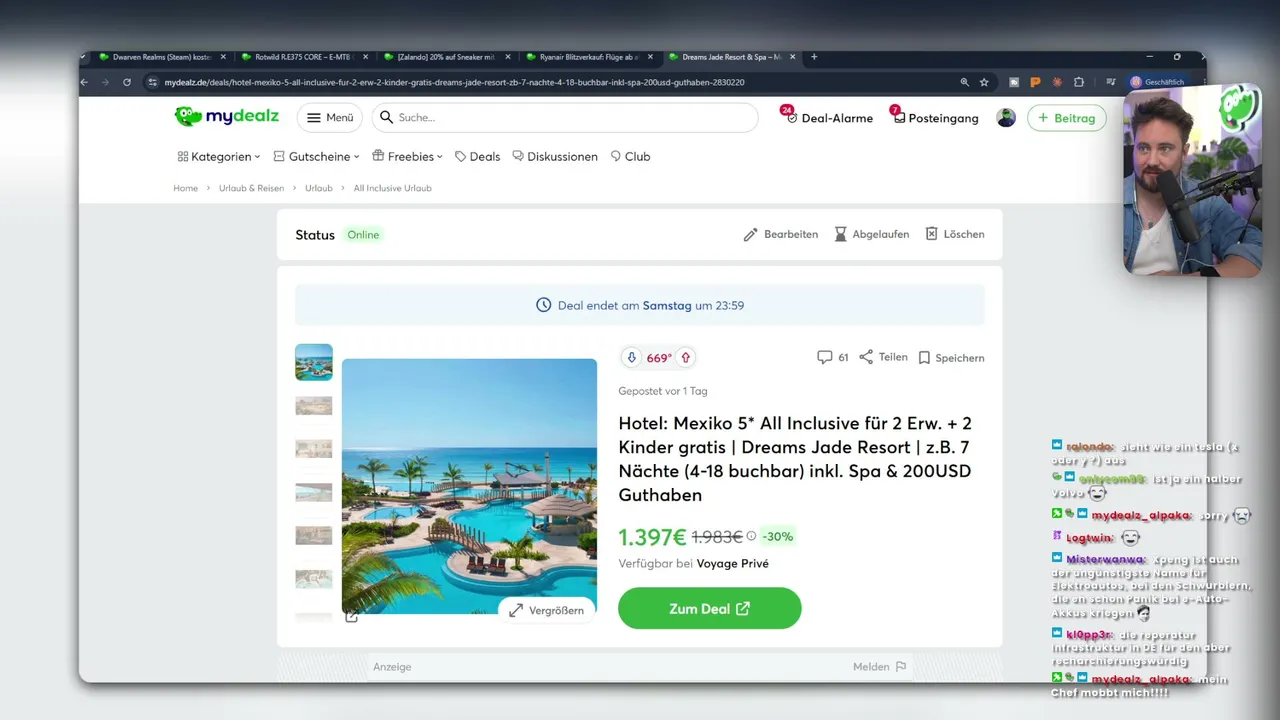Click the mydealz logo
1280x720 pixels.
(x=227, y=117)
